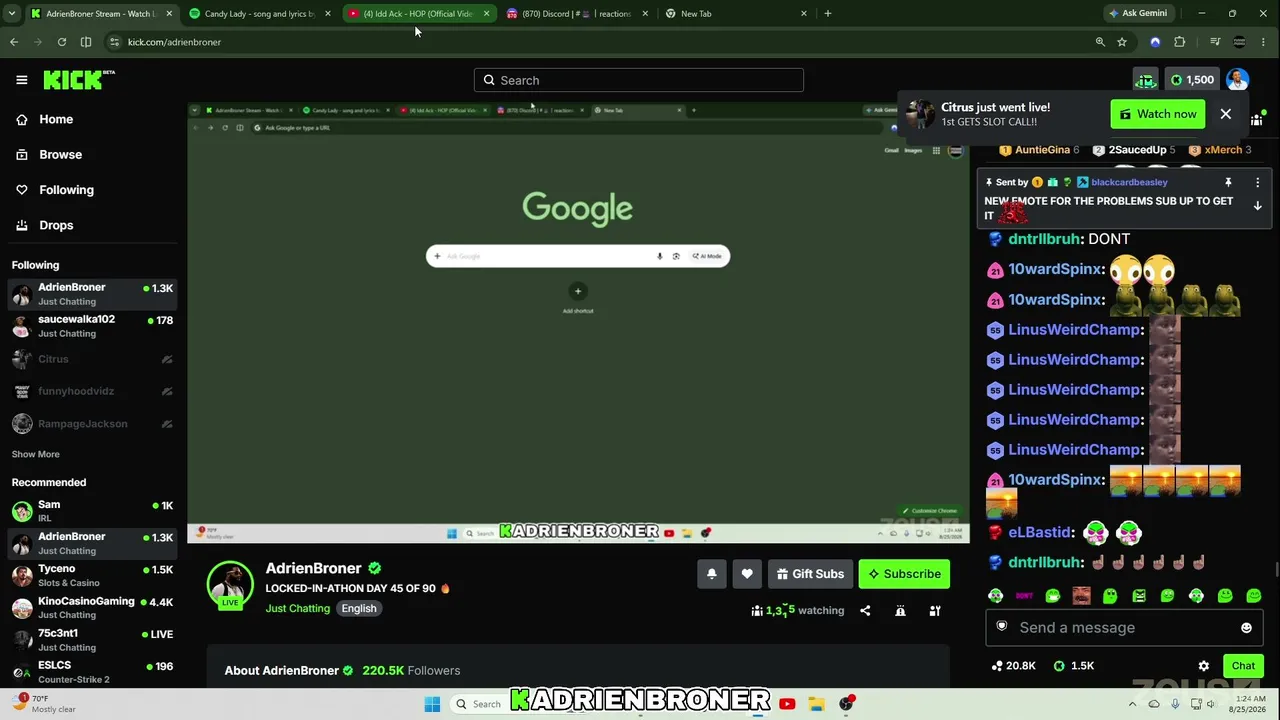The image size is (1280, 720).
Task: Subscribe to AdrienBroner
Action: (x=904, y=574)
